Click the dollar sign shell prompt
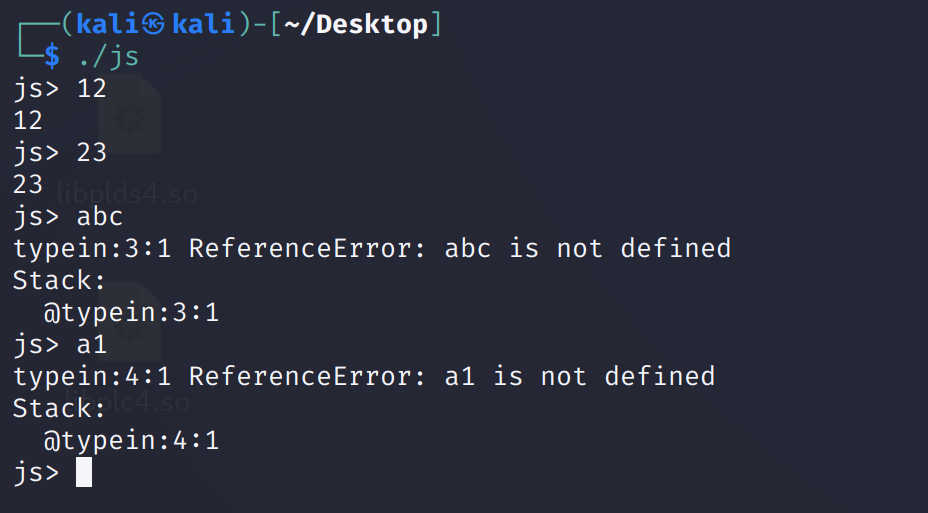This screenshot has width=928, height=513. point(52,57)
